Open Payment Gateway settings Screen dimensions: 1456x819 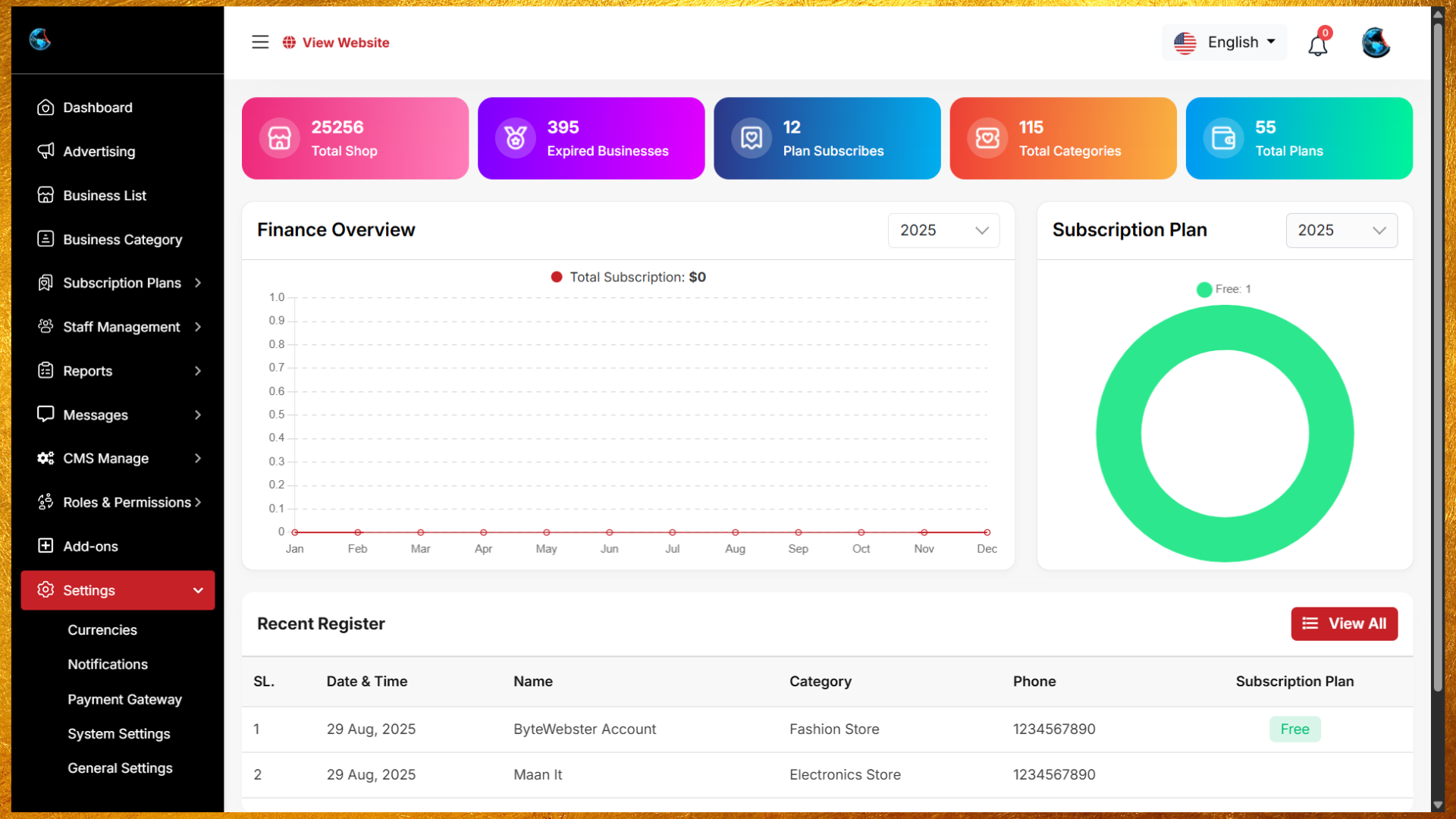point(124,699)
